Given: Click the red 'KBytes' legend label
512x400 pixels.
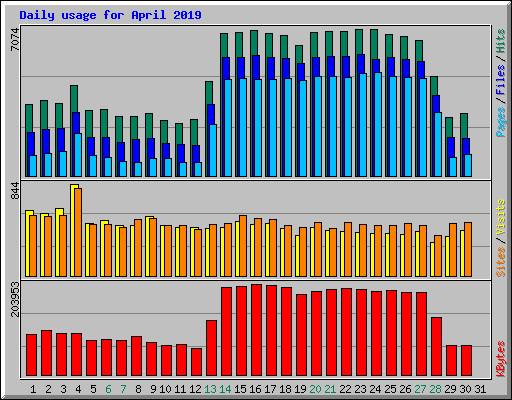Looking at the screenshot, I should click(x=501, y=359).
